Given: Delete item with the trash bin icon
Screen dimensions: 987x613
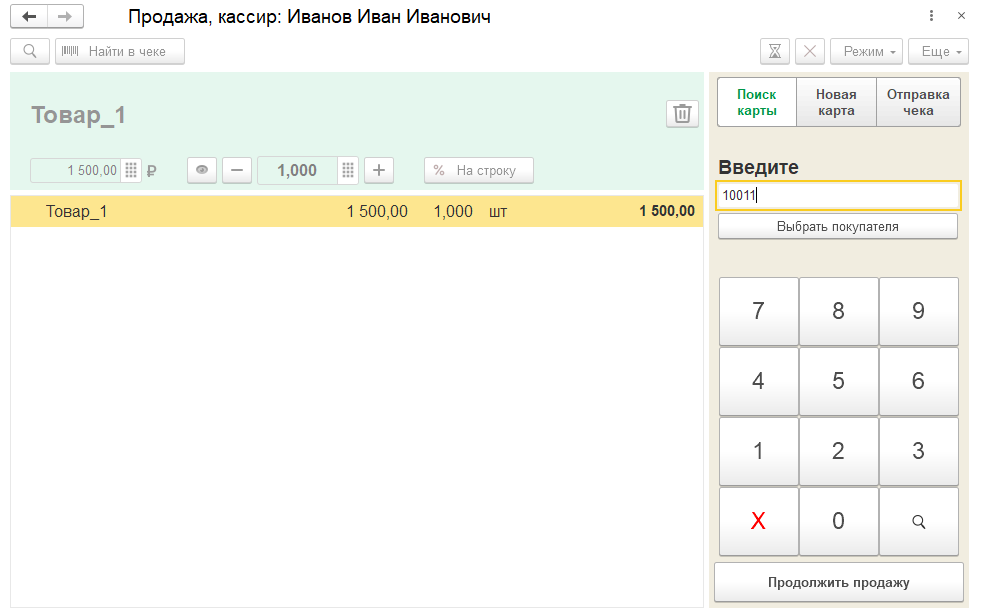Looking at the screenshot, I should [682, 114].
